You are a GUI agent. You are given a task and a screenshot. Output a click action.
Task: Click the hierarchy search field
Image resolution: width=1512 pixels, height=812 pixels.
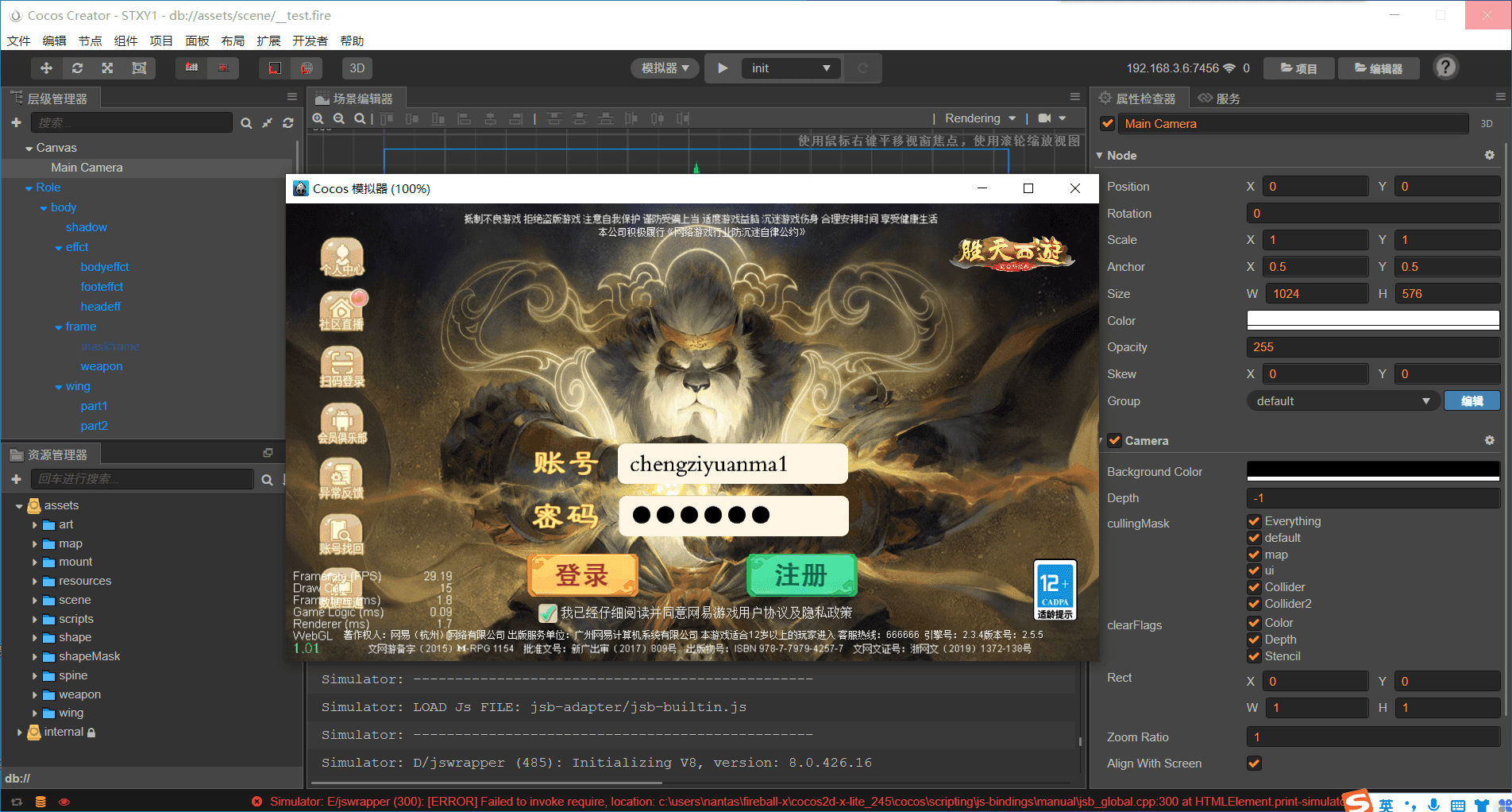132,122
